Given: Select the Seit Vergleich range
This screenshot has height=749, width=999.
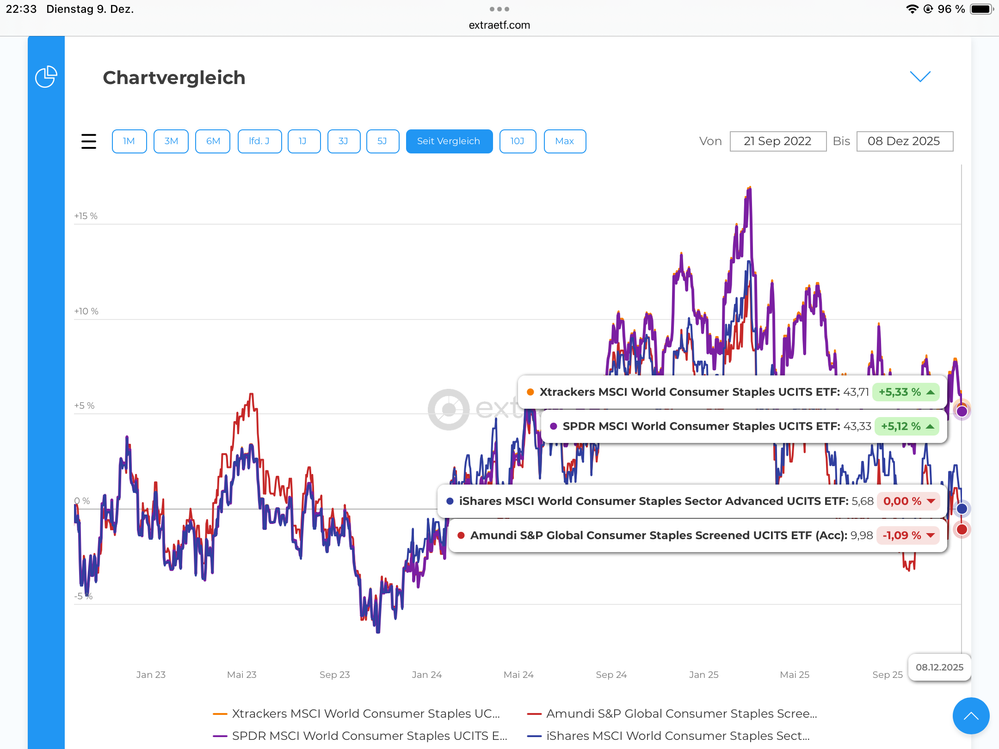Looking at the screenshot, I should point(449,141).
